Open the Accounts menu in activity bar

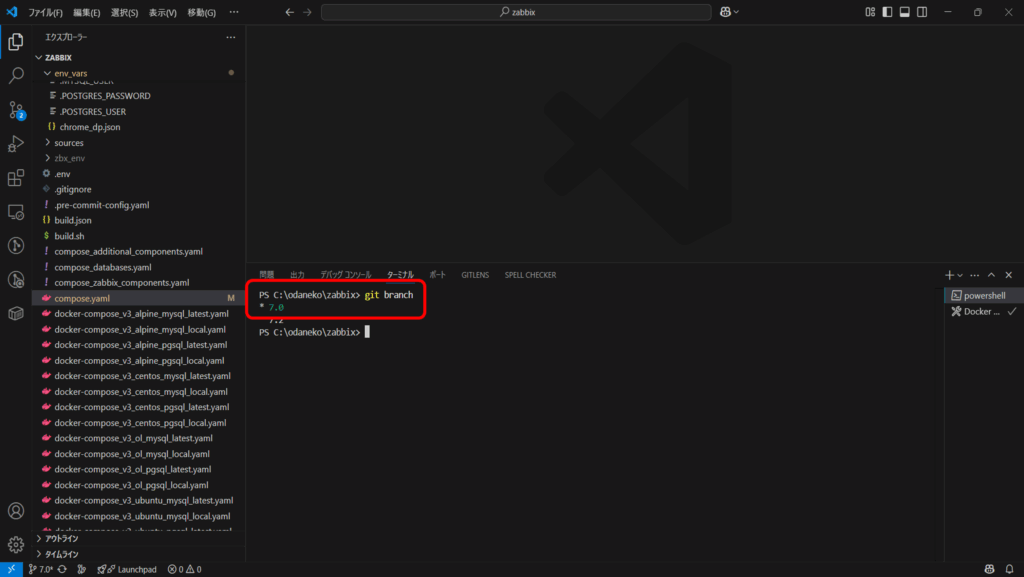pos(16,510)
